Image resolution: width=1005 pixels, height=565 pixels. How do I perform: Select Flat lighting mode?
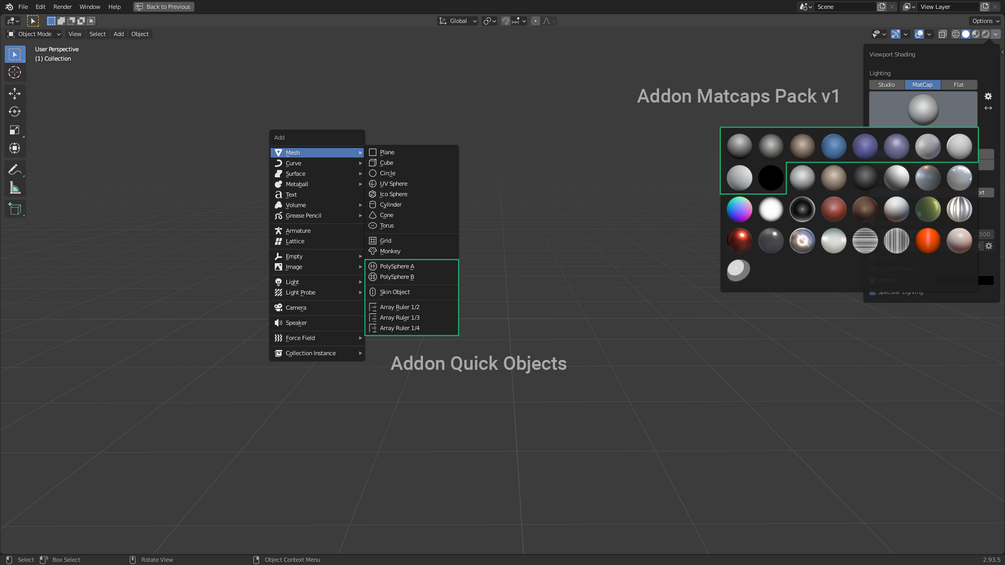click(x=959, y=85)
